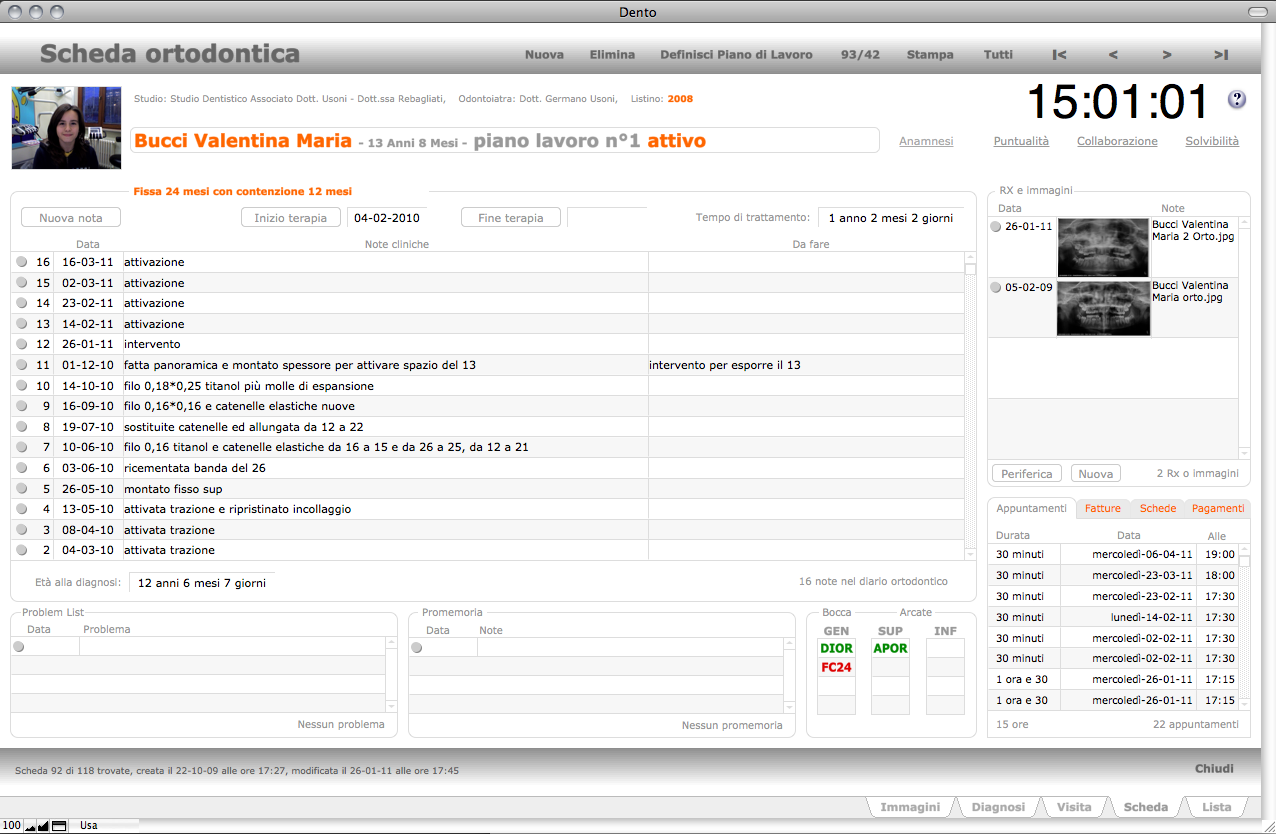Click the Periferica button under RX

1027,474
